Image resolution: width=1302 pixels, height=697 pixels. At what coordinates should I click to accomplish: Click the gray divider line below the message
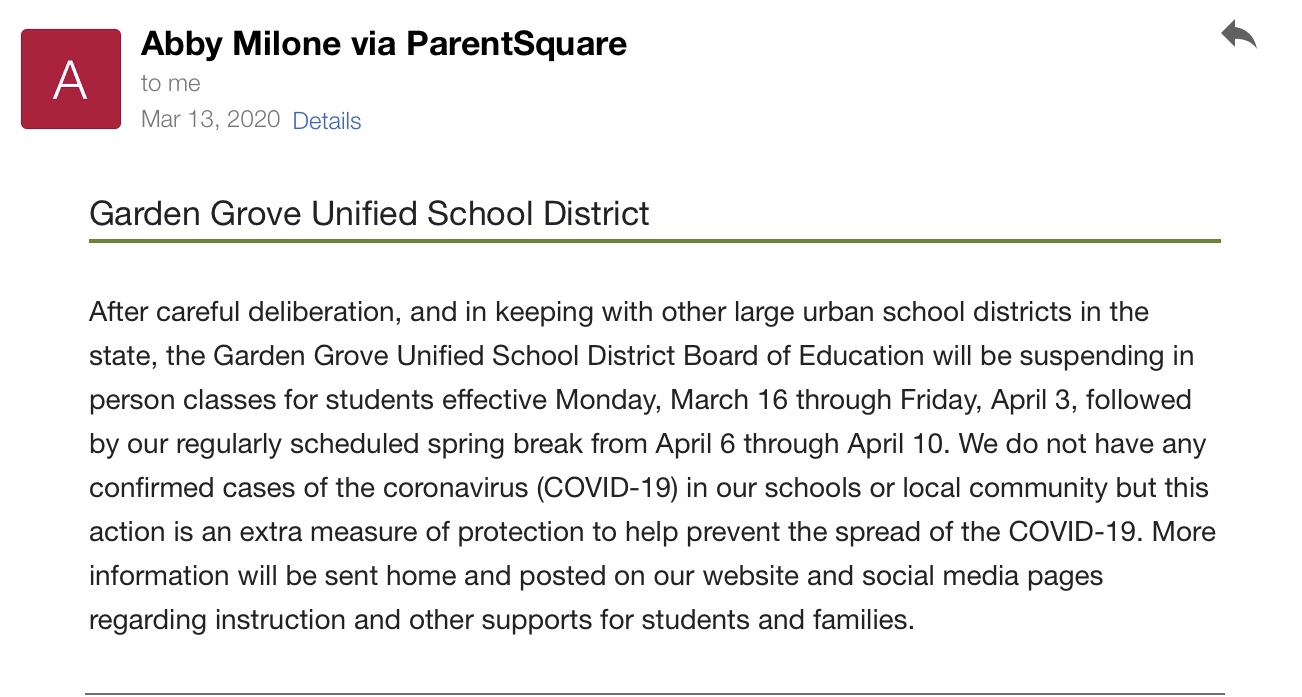654,692
